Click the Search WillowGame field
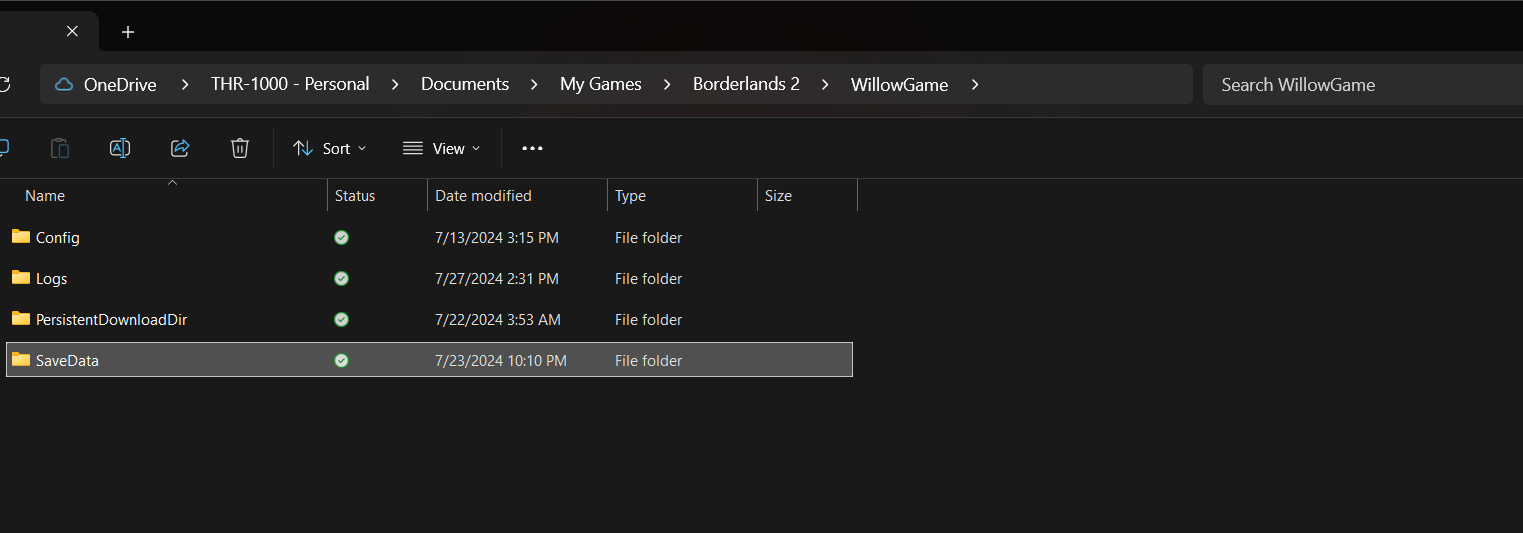 click(x=1362, y=85)
